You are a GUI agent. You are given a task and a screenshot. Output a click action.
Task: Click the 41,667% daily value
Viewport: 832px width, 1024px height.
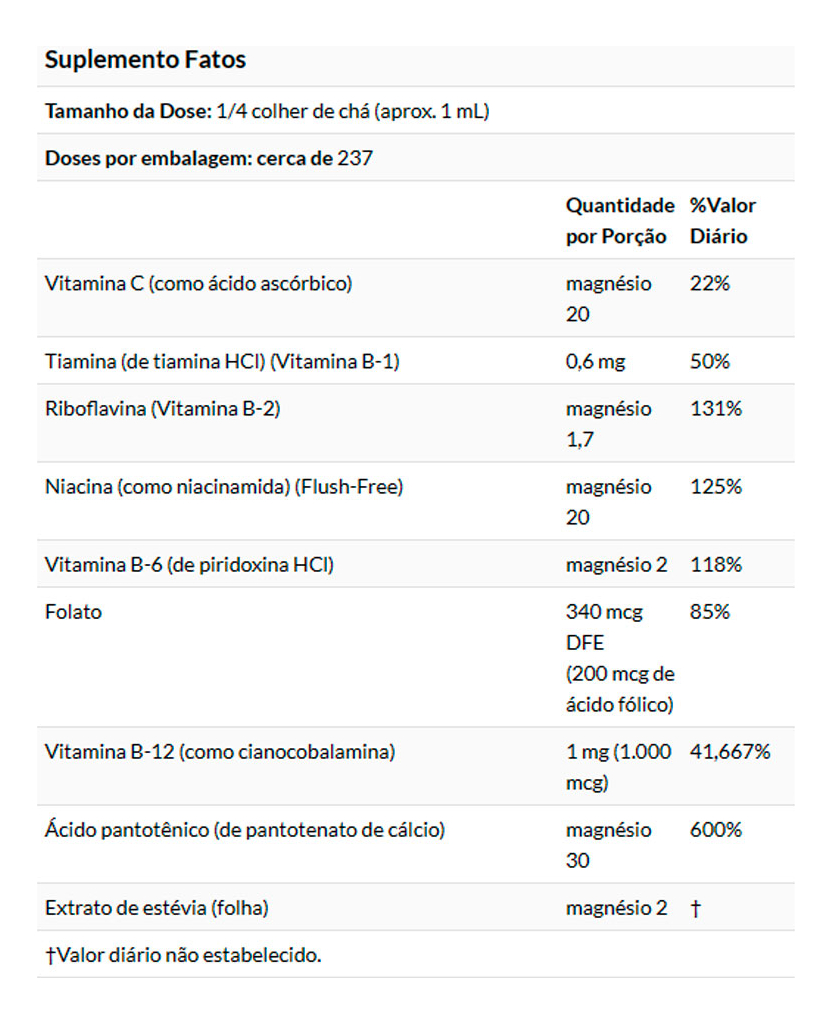point(730,752)
